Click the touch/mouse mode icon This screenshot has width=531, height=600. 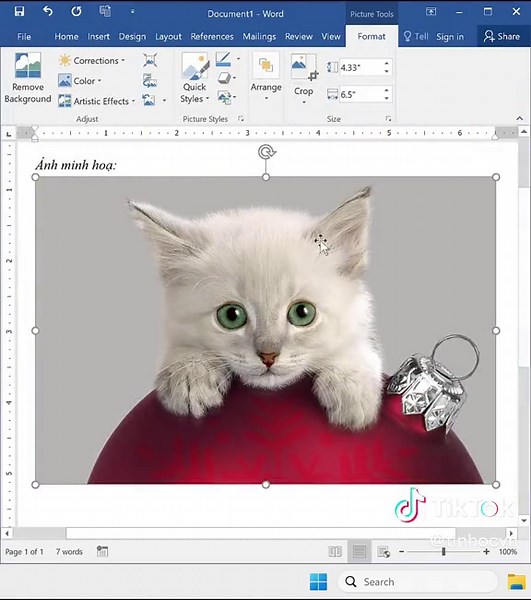pos(105,11)
